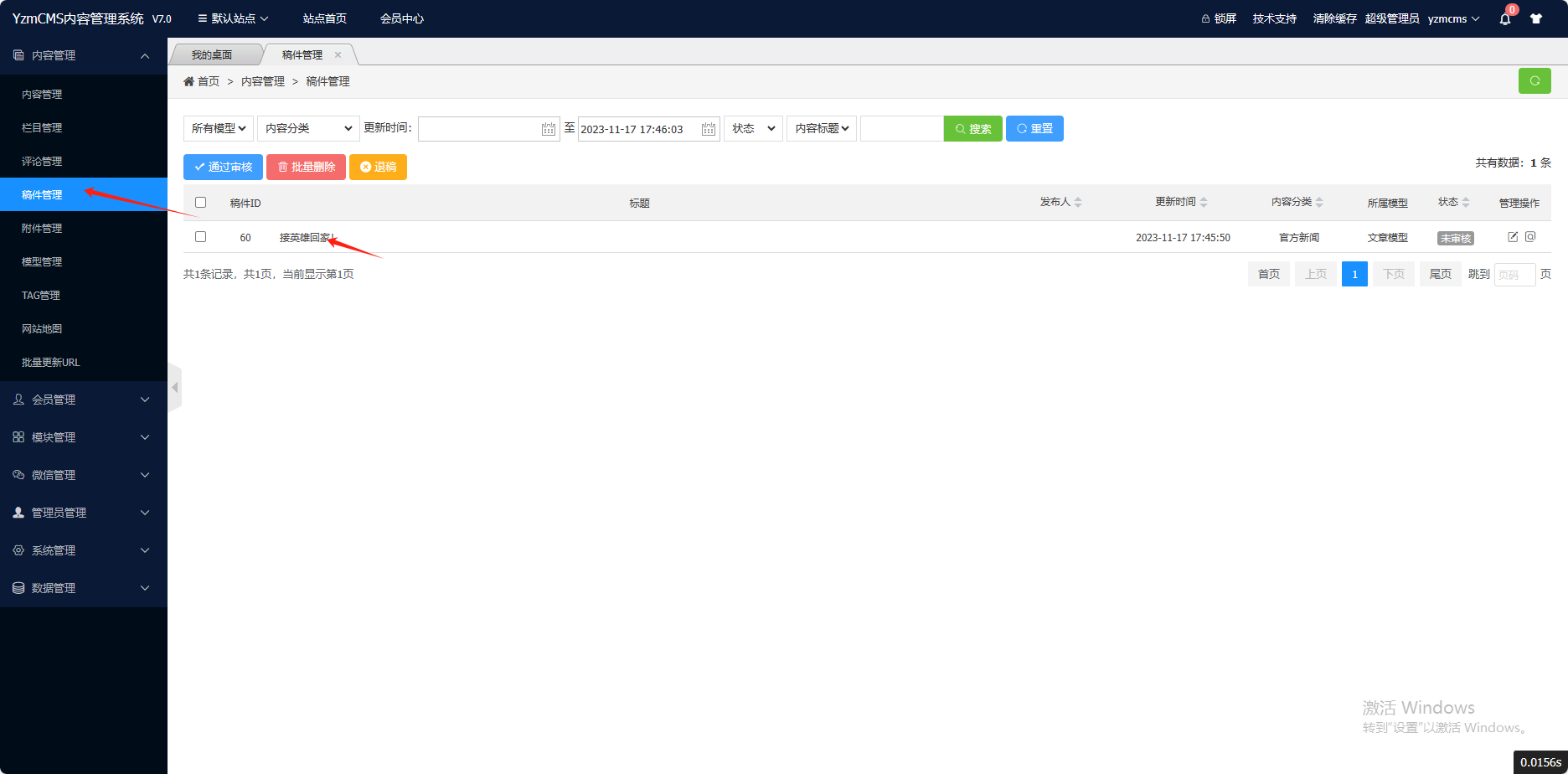This screenshot has height=774, width=1568.
Task: Click the shirt theme switcher icon
Action: click(x=1536, y=18)
